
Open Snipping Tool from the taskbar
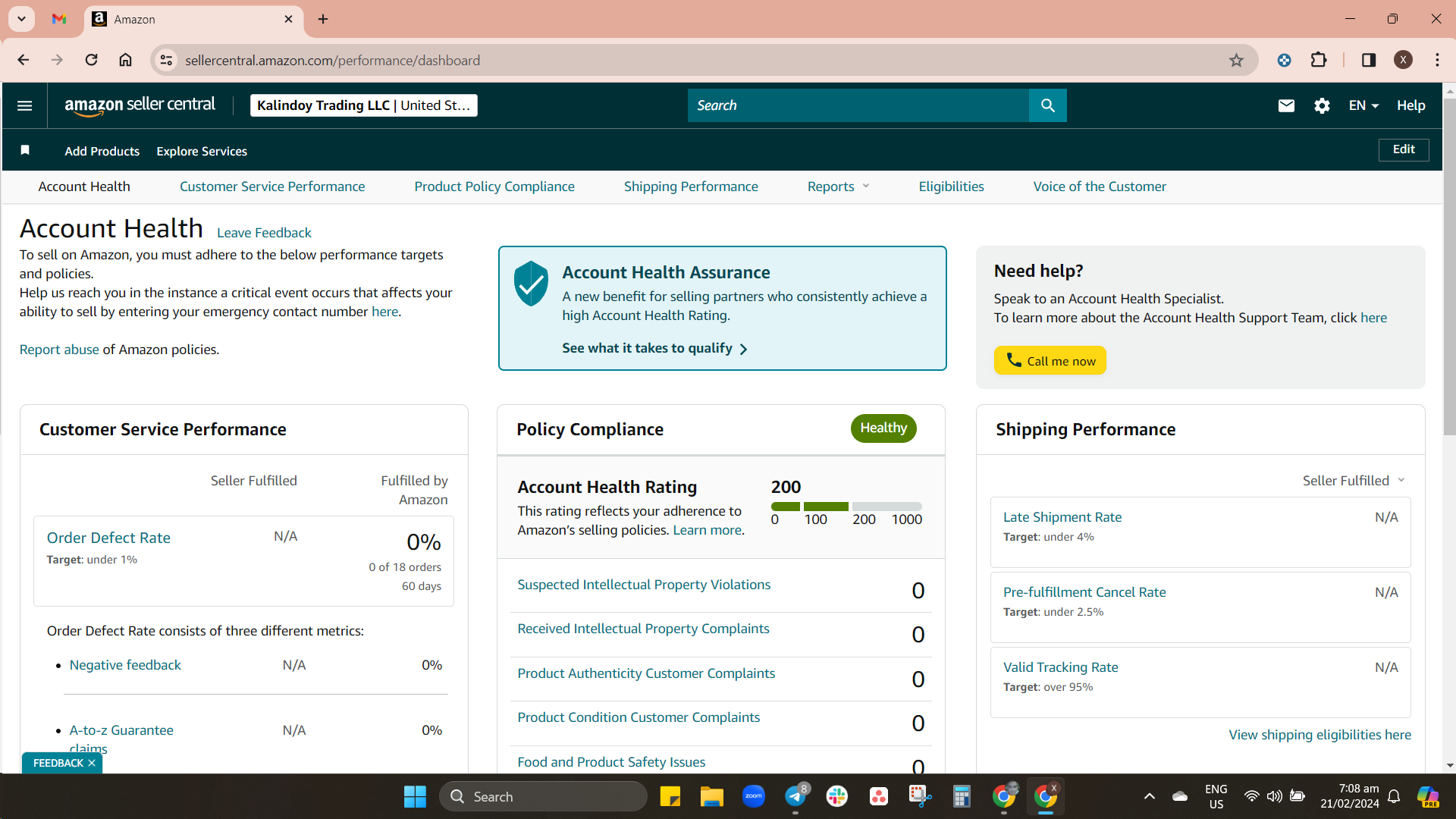pyautogui.click(x=920, y=796)
